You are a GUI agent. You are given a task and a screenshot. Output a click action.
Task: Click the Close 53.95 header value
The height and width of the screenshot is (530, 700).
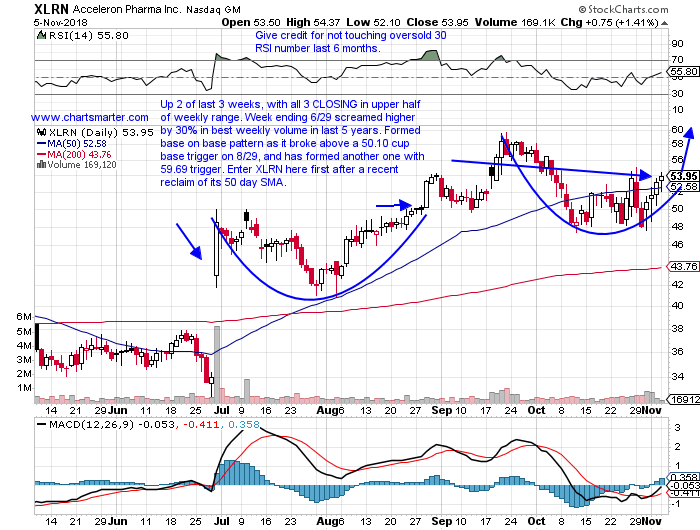pos(438,22)
